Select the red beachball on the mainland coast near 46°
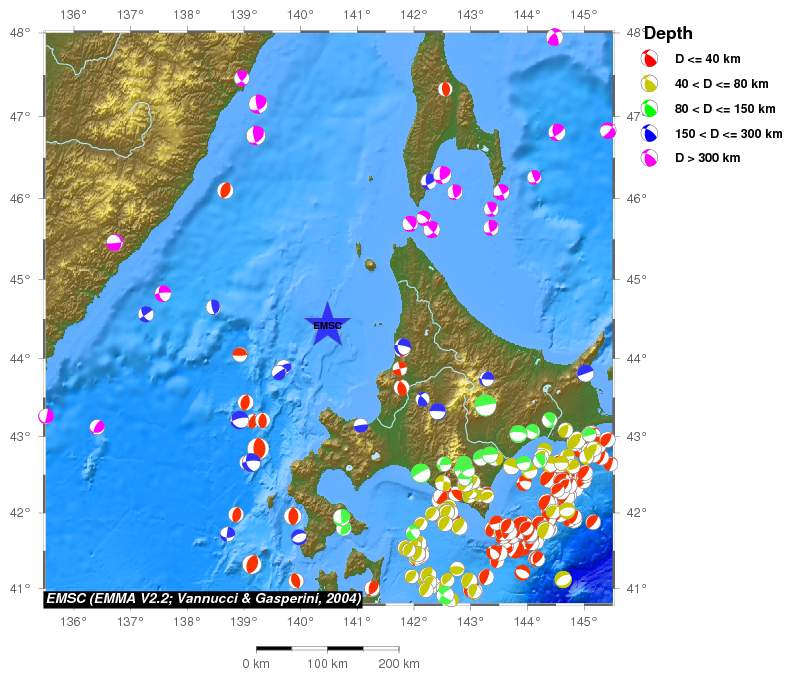Screen dimensions: 792x678 click(226, 190)
